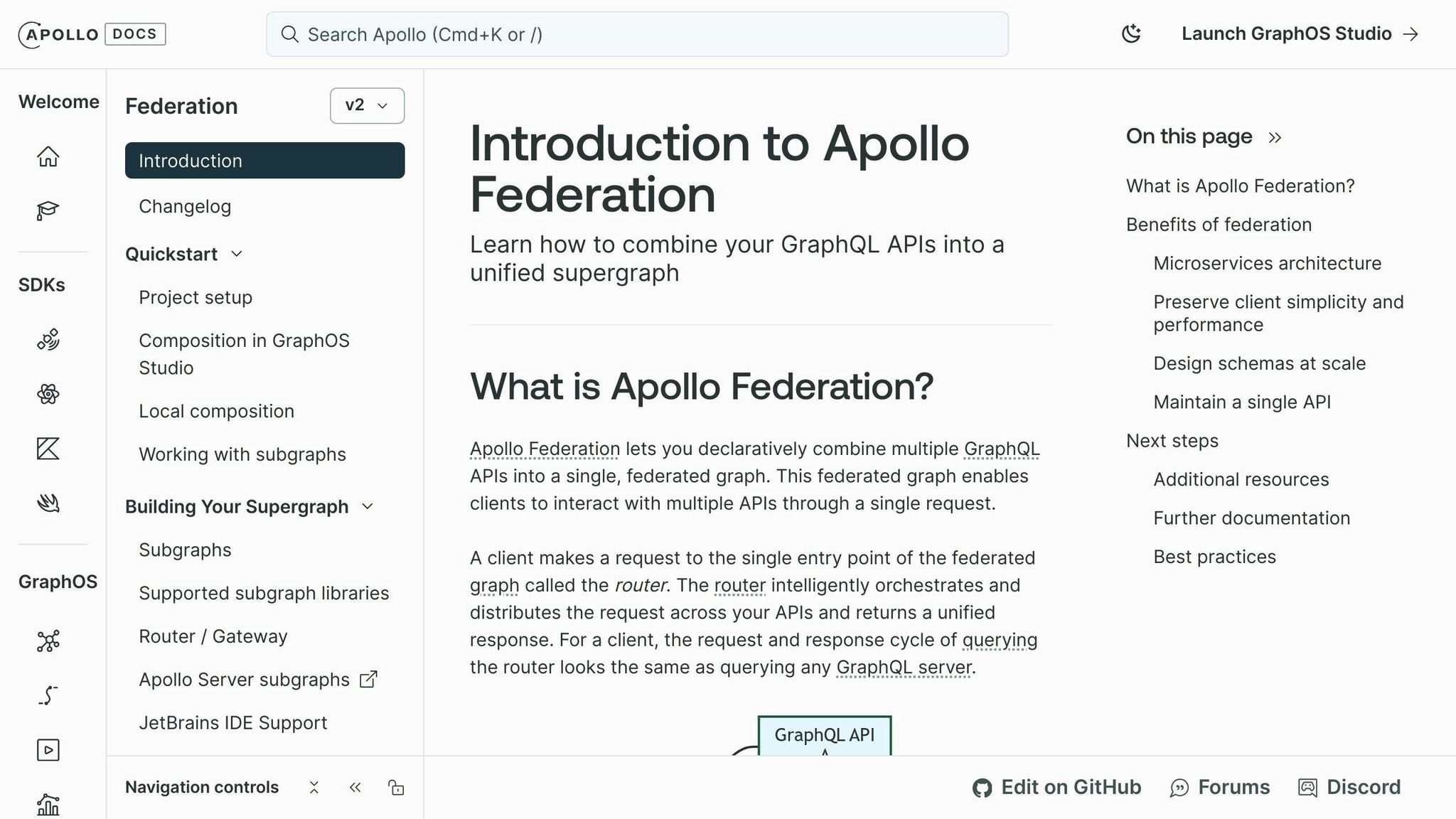The image size is (1456, 819).
Task: Unlock navigation pinning with the lock icon
Action: 396,788
